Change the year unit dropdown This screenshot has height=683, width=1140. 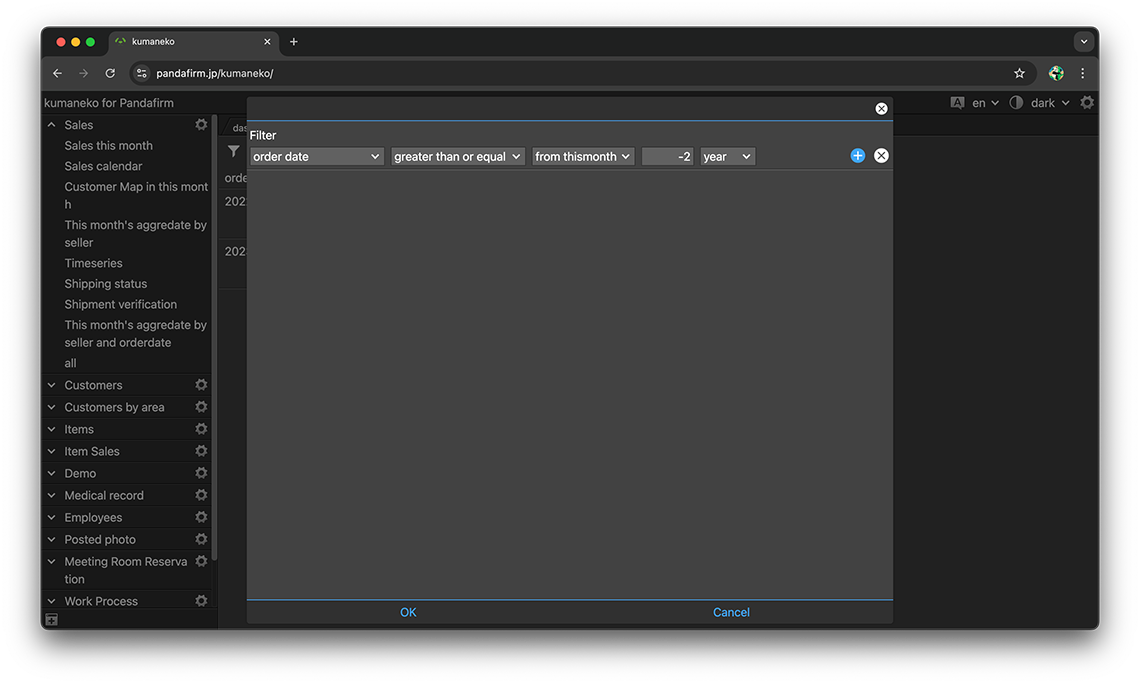(727, 157)
